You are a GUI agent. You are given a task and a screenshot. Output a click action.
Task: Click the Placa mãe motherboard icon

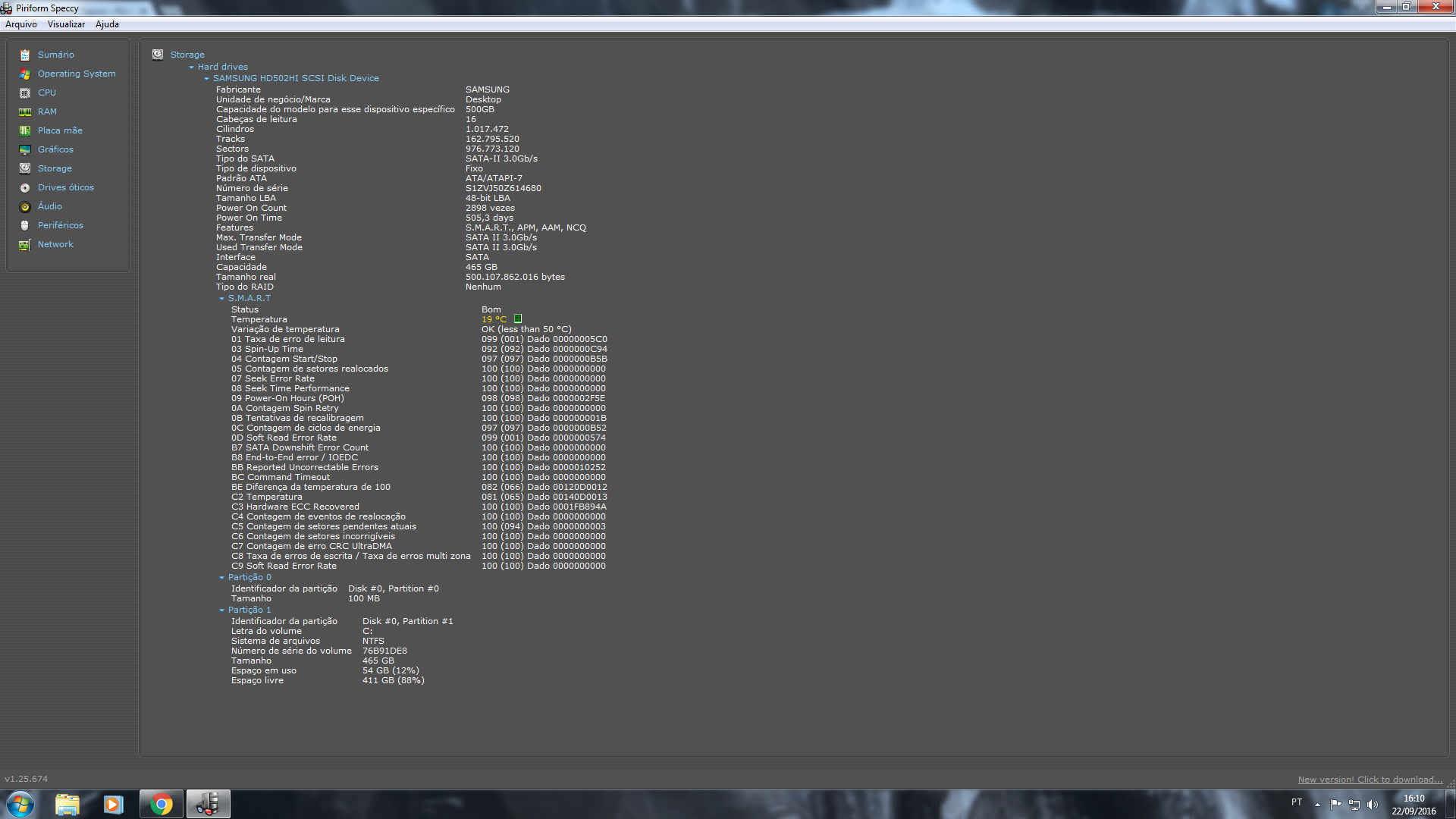click(x=25, y=130)
